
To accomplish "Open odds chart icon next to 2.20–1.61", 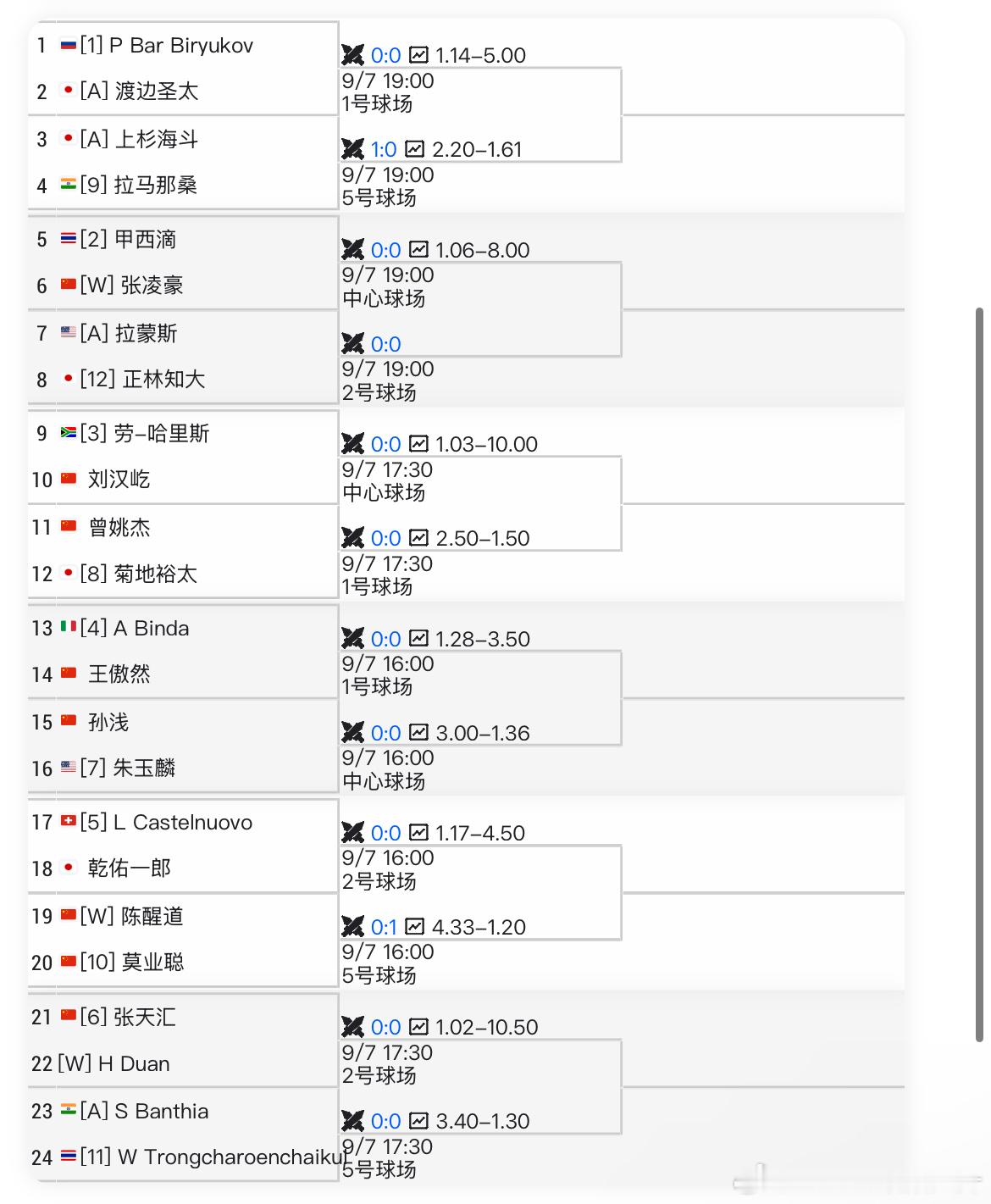I will [414, 149].
